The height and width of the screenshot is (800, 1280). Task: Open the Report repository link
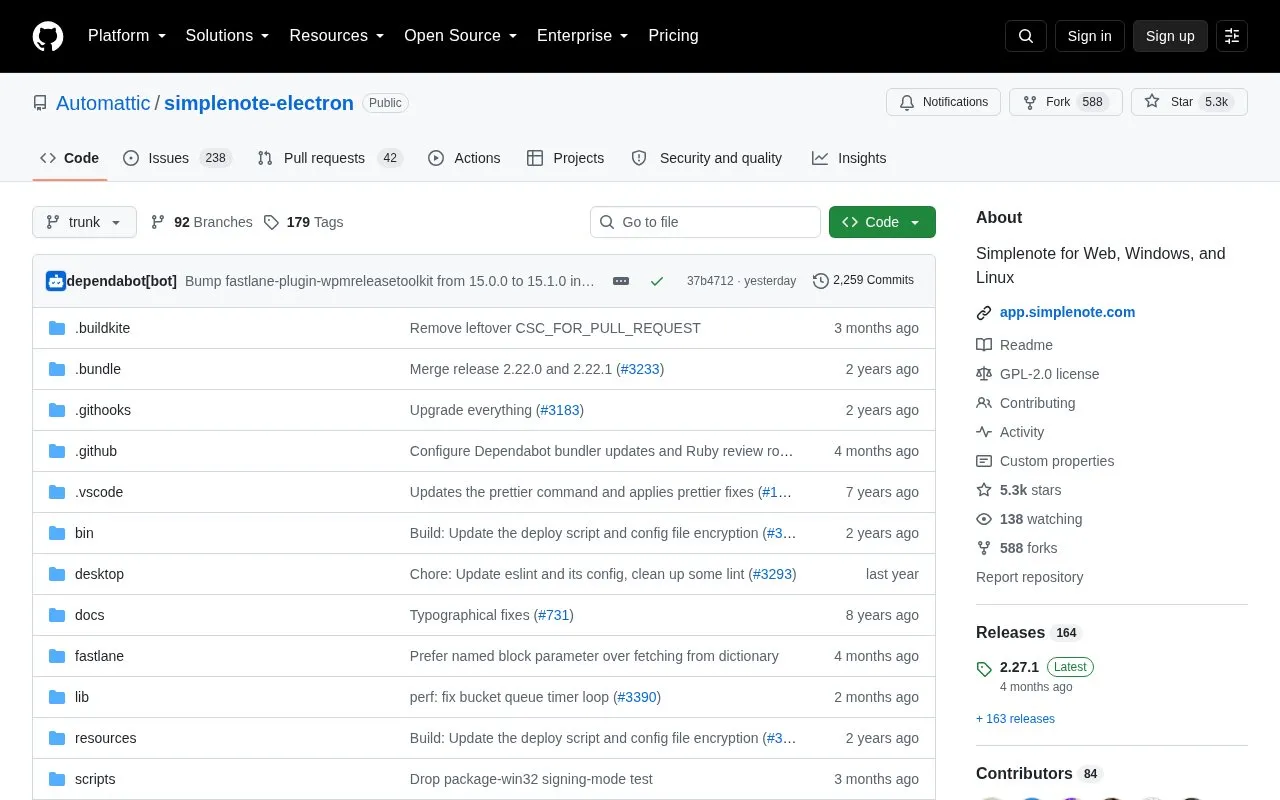coord(1029,577)
